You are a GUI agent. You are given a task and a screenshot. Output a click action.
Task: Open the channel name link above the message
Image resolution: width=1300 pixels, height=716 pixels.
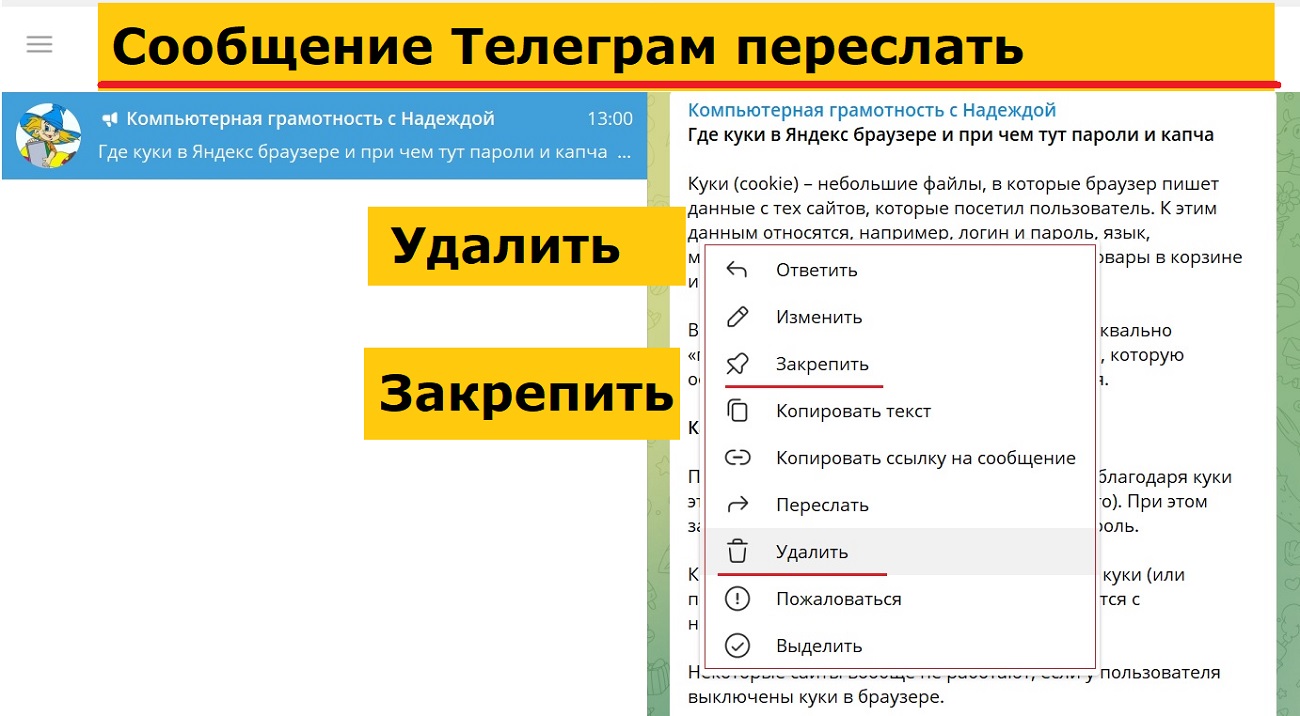(x=872, y=110)
